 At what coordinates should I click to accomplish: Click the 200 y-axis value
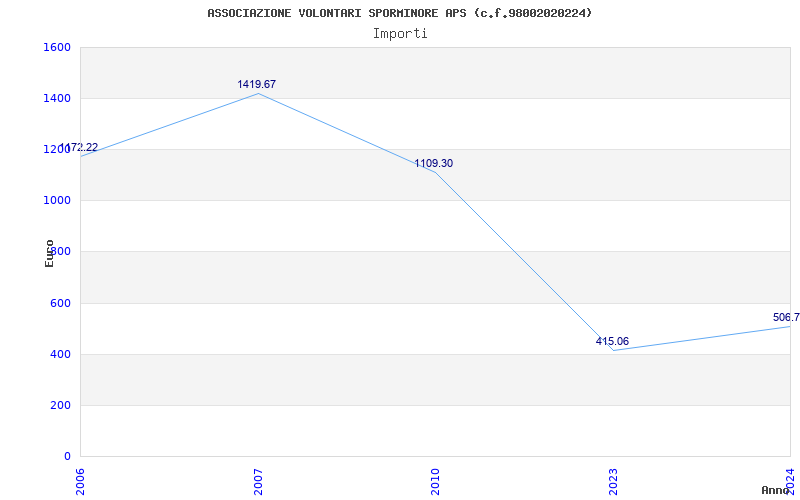tap(60, 405)
